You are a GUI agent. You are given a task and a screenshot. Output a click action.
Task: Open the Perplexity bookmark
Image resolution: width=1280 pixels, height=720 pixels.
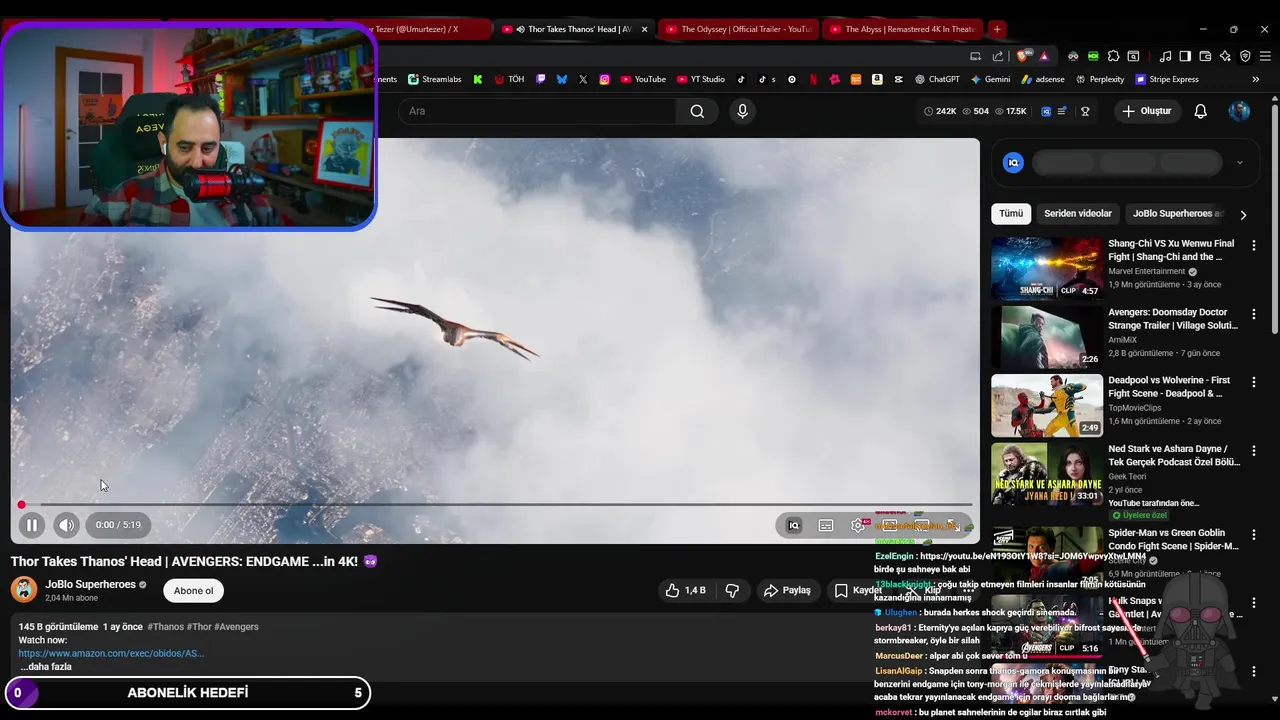pyautogui.click(x=1099, y=79)
